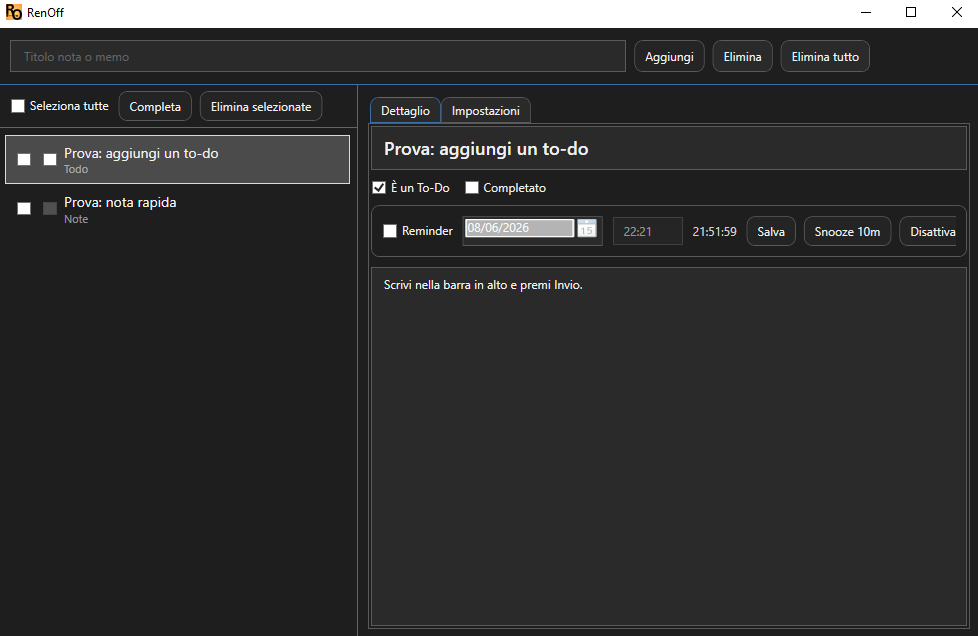This screenshot has width=978, height=636.
Task: Click the reminder date field 08/06/2026
Action: click(x=519, y=228)
